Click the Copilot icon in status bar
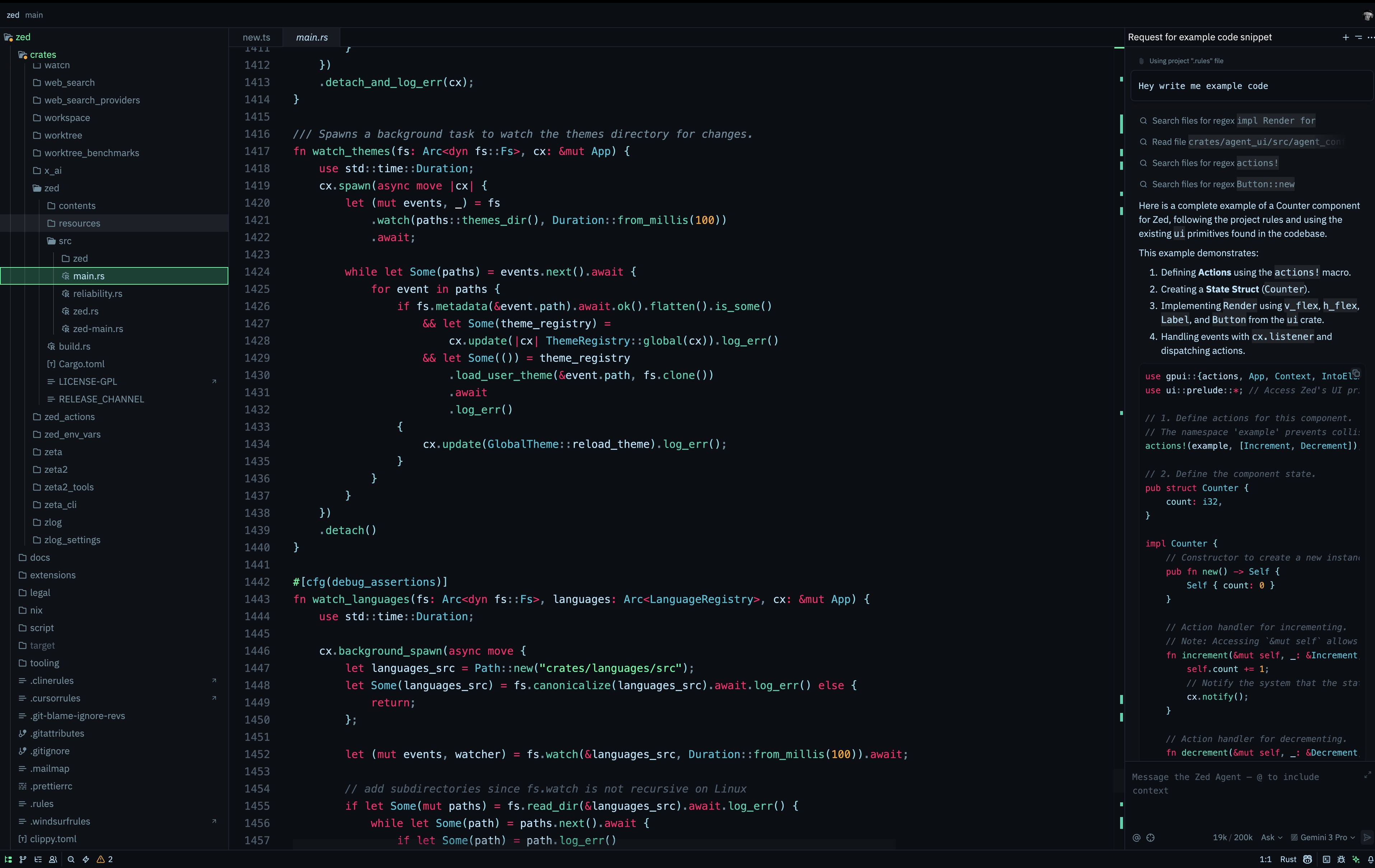Screen dimensions: 1375x868 1308,859
